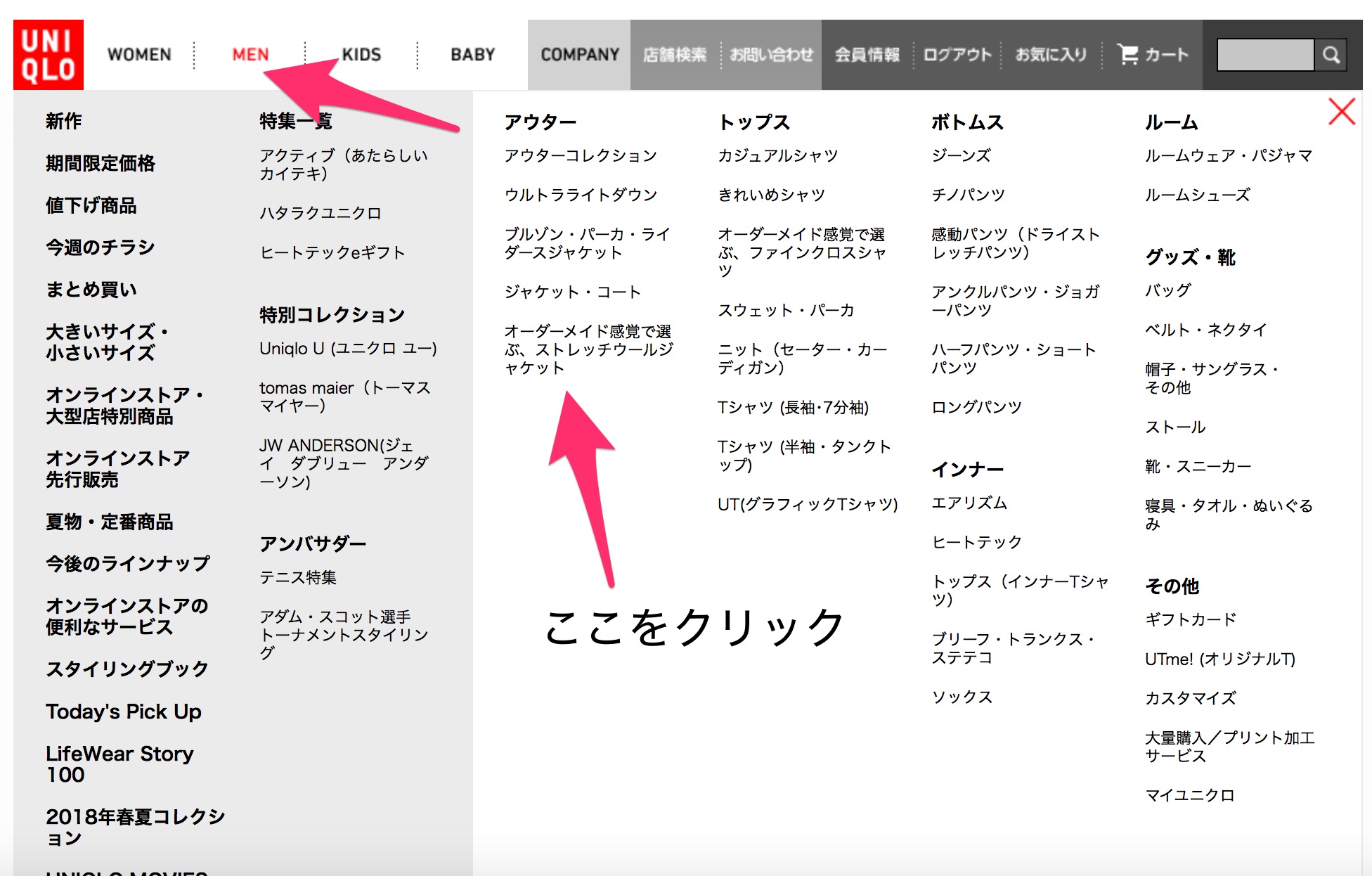Open カスタマイズ link

click(x=1191, y=698)
